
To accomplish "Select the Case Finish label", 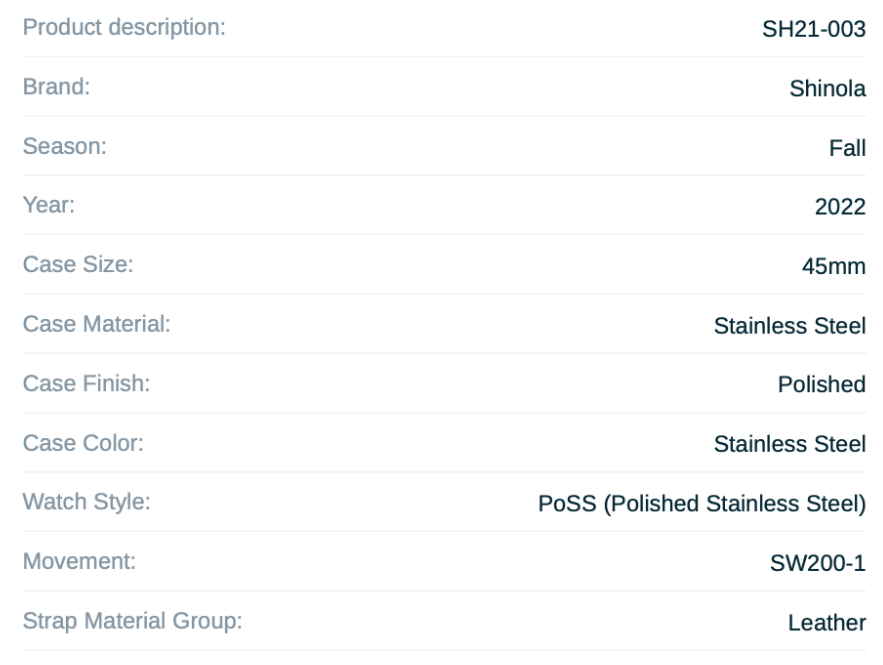I will (86, 383).
